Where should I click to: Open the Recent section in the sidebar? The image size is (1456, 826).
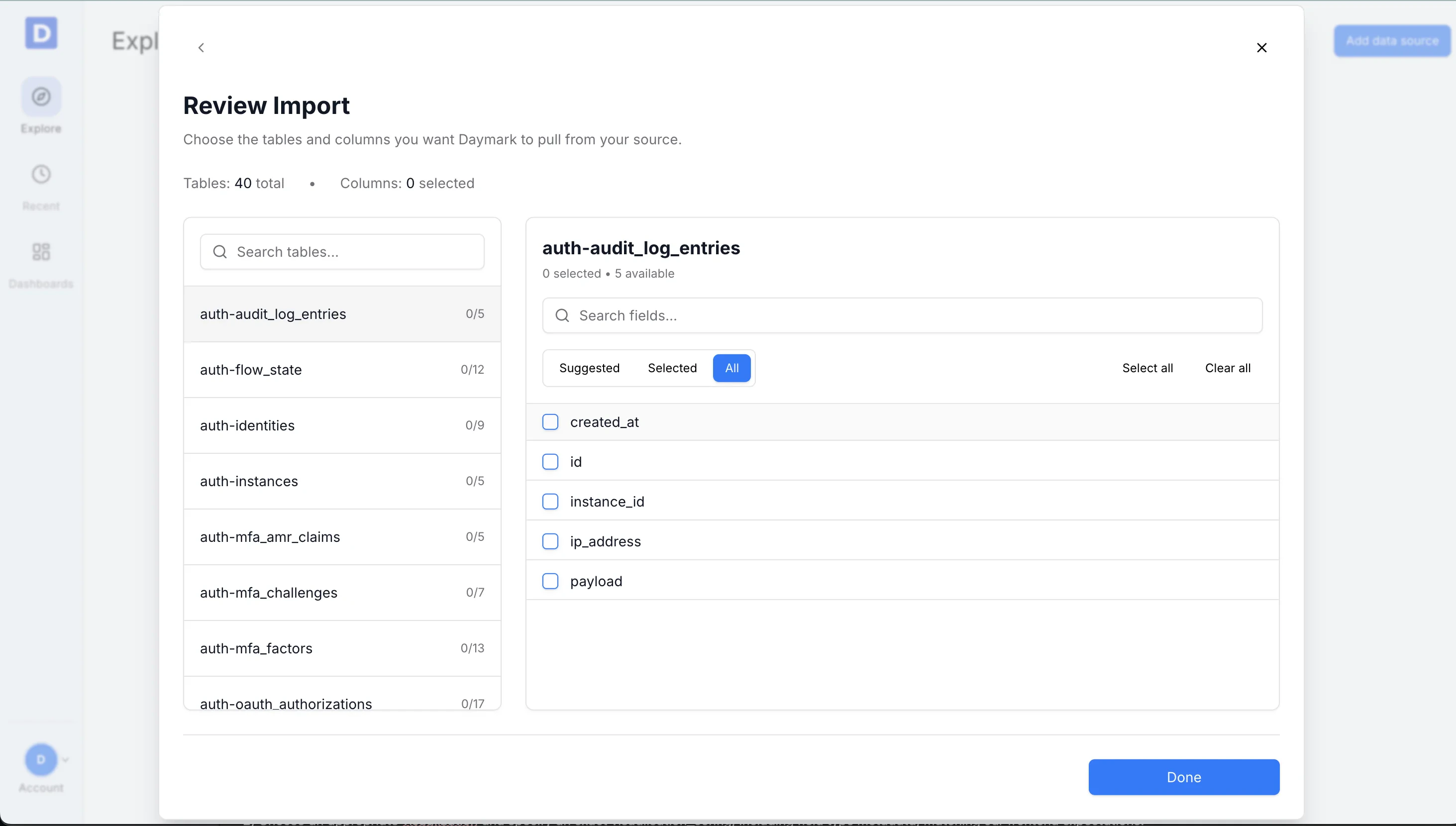click(x=40, y=186)
